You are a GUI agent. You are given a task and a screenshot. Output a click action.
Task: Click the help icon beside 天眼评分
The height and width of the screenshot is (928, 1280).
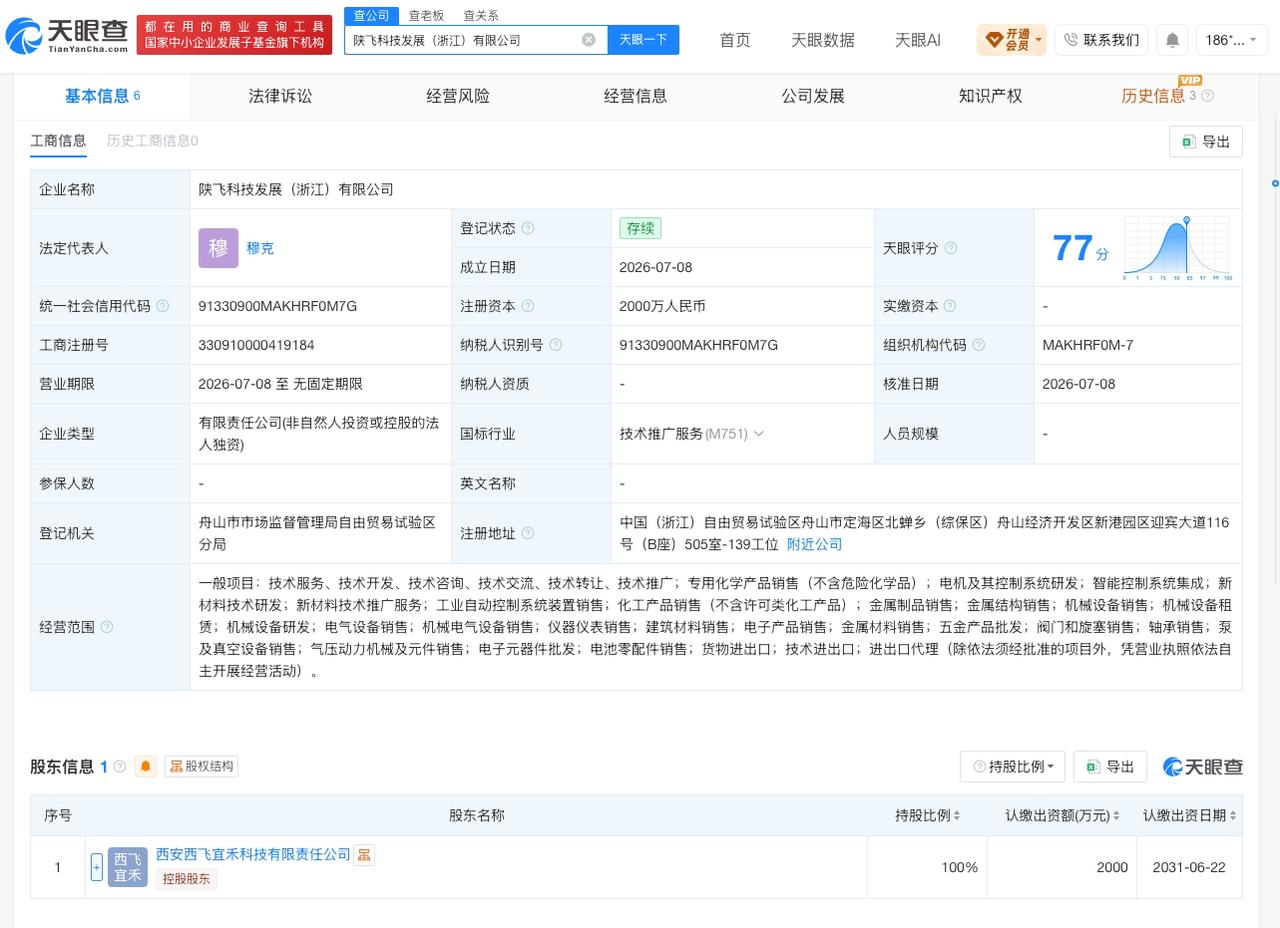pos(950,248)
